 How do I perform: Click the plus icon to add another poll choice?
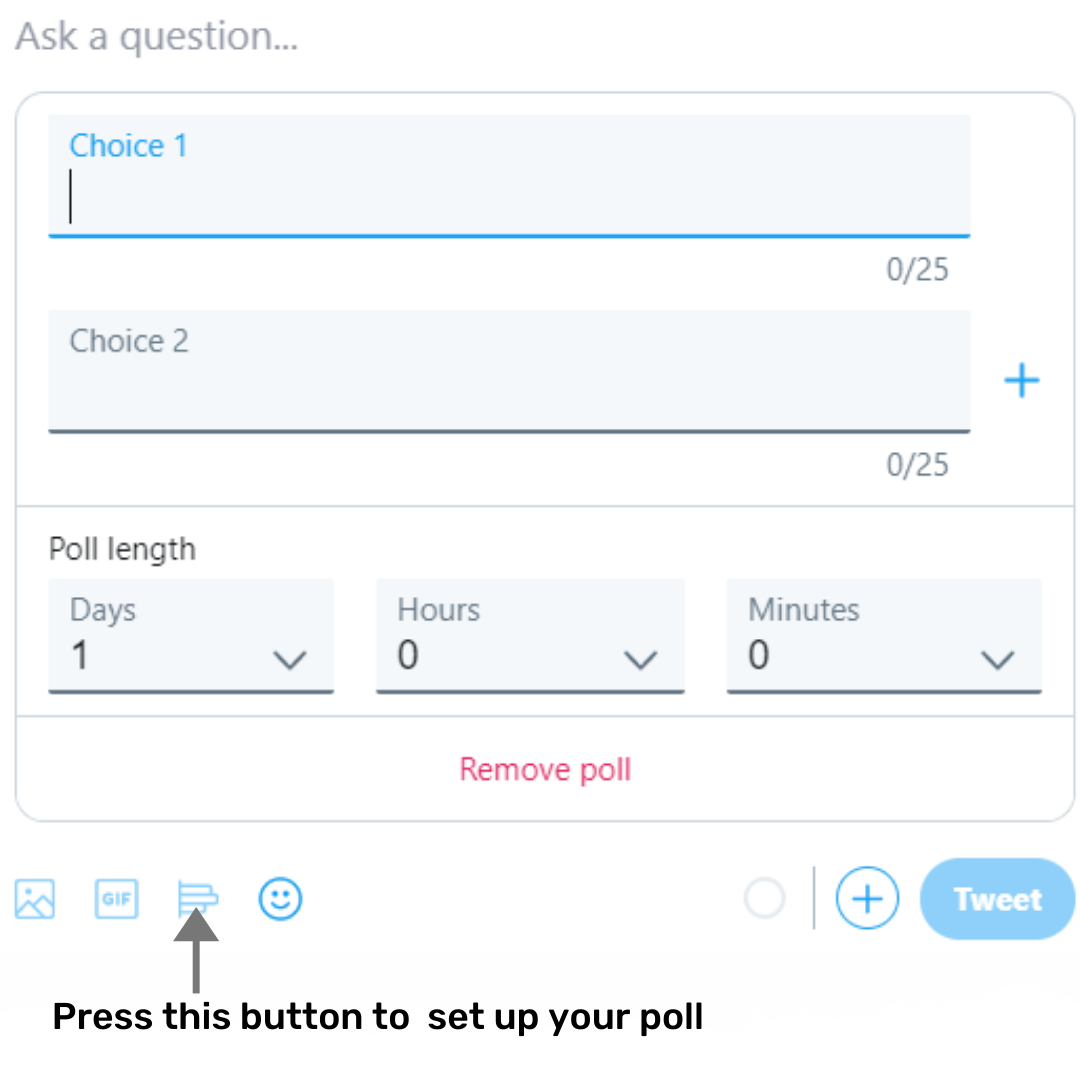[x=1022, y=380]
